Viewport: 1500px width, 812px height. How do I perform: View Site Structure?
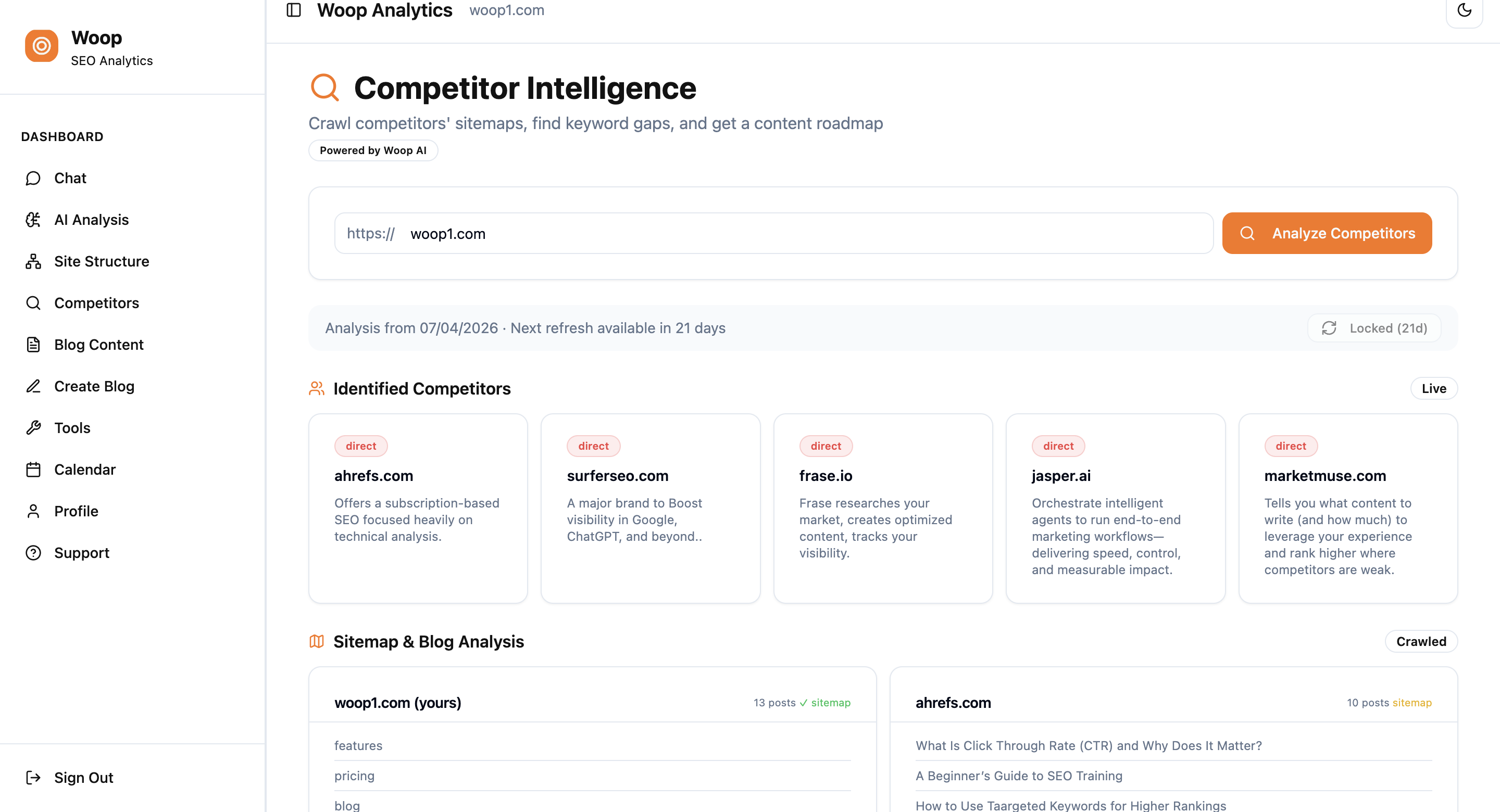[102, 261]
